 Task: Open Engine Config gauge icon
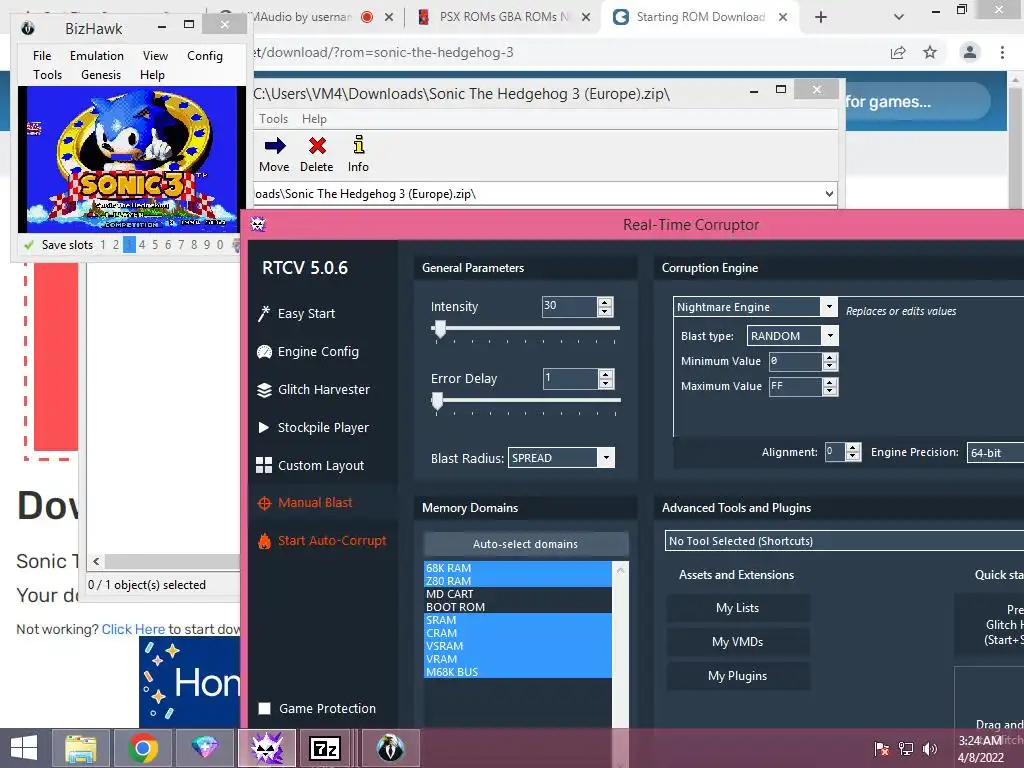(264, 352)
